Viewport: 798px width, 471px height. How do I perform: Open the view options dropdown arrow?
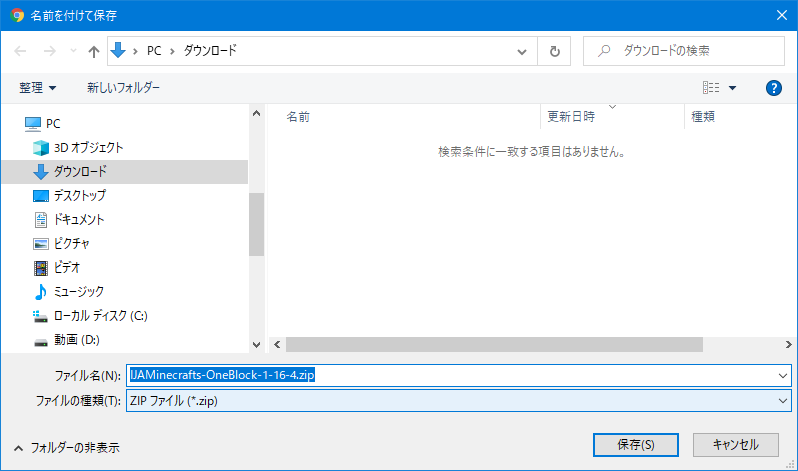coord(732,88)
